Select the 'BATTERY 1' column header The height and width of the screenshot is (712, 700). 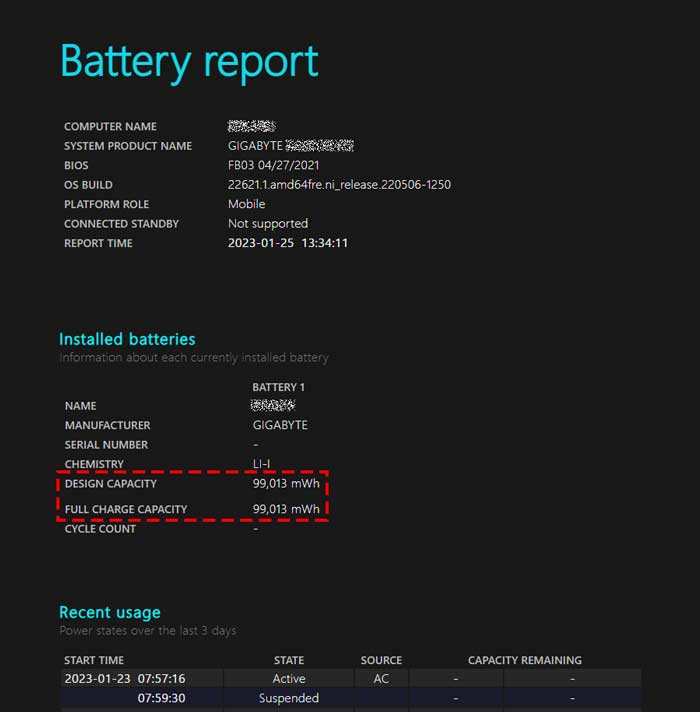coord(279,387)
